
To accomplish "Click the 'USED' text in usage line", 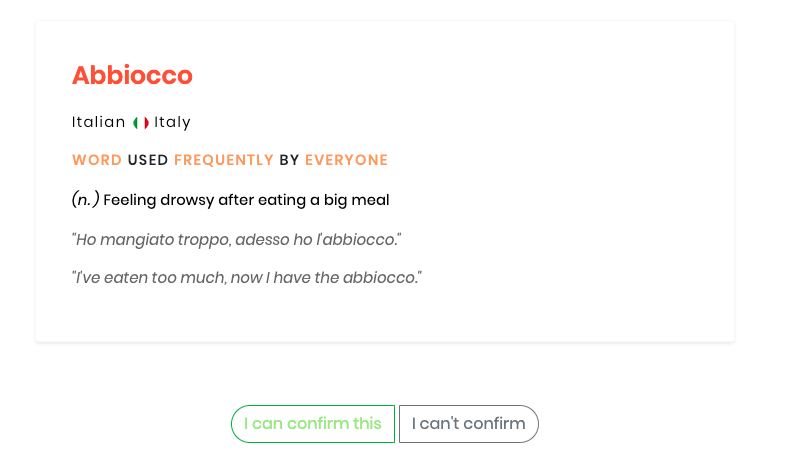I will 148,160.
